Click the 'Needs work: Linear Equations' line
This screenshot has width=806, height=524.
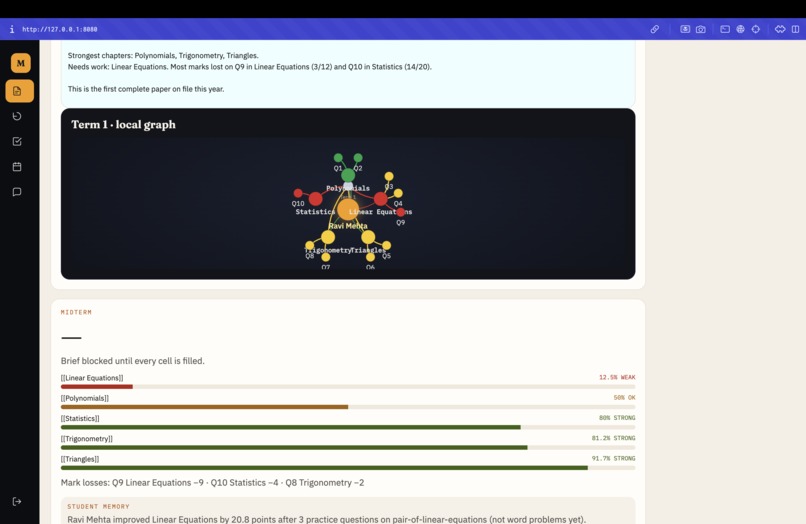[250, 67]
